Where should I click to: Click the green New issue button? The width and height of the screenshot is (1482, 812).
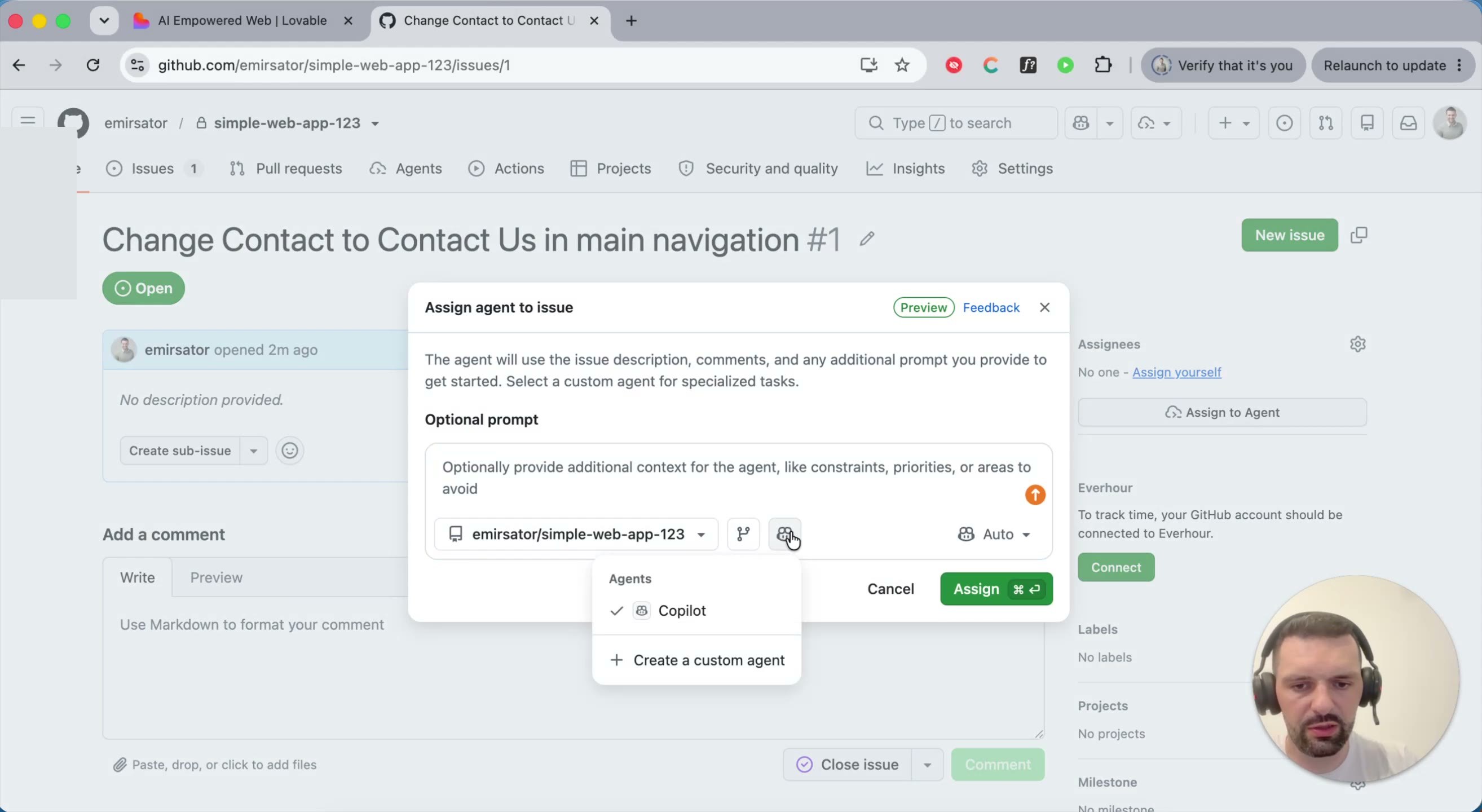click(x=1289, y=235)
